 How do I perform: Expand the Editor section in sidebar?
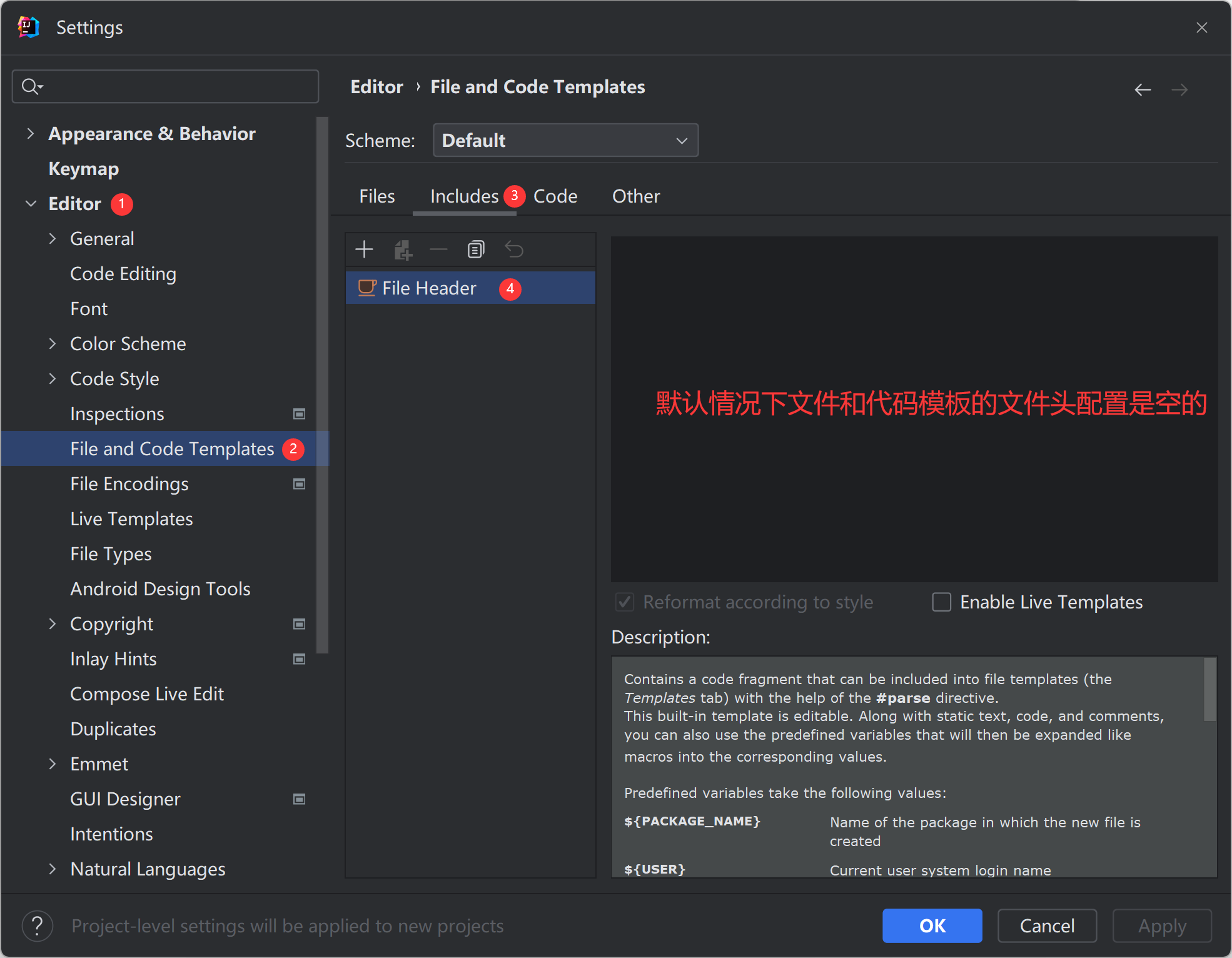pyautogui.click(x=30, y=203)
